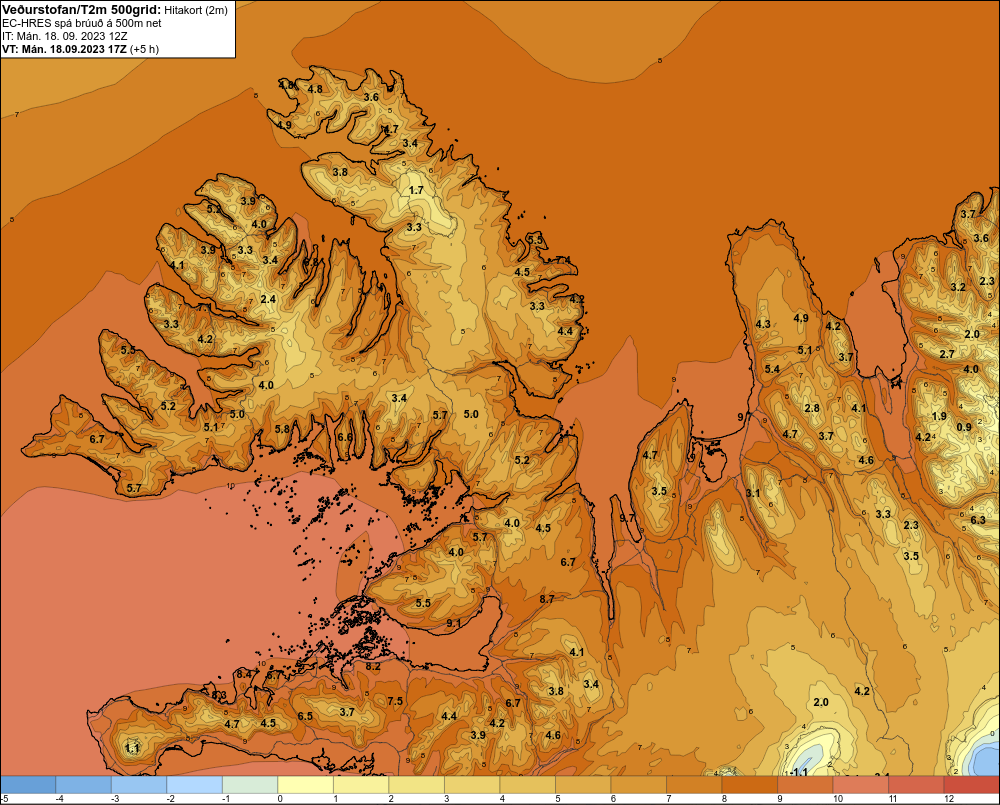The height and width of the screenshot is (805, 1000).
Task: Click the '8.4' temperature value on map
Action: pos(244,674)
